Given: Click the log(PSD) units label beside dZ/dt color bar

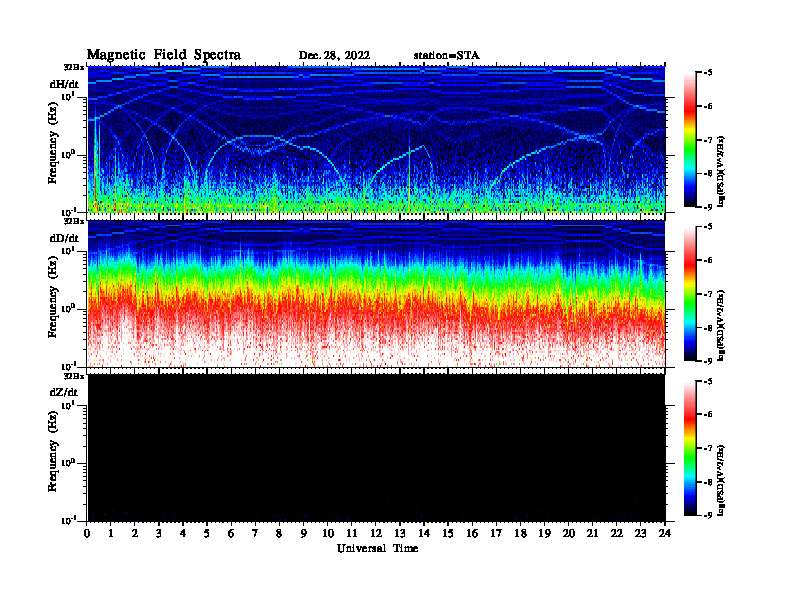Looking at the screenshot, I should click(x=722, y=480).
